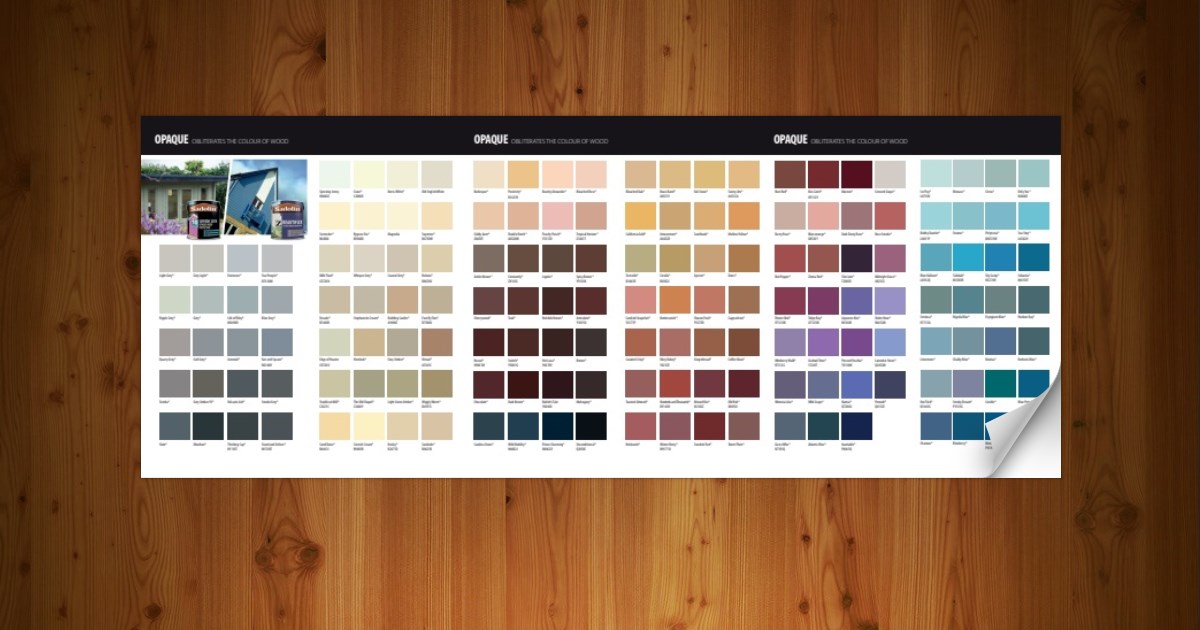Viewport: 1200px width, 630px height.
Task: Select the near-black navy swatch in middle panel
Action: [x=590, y=426]
